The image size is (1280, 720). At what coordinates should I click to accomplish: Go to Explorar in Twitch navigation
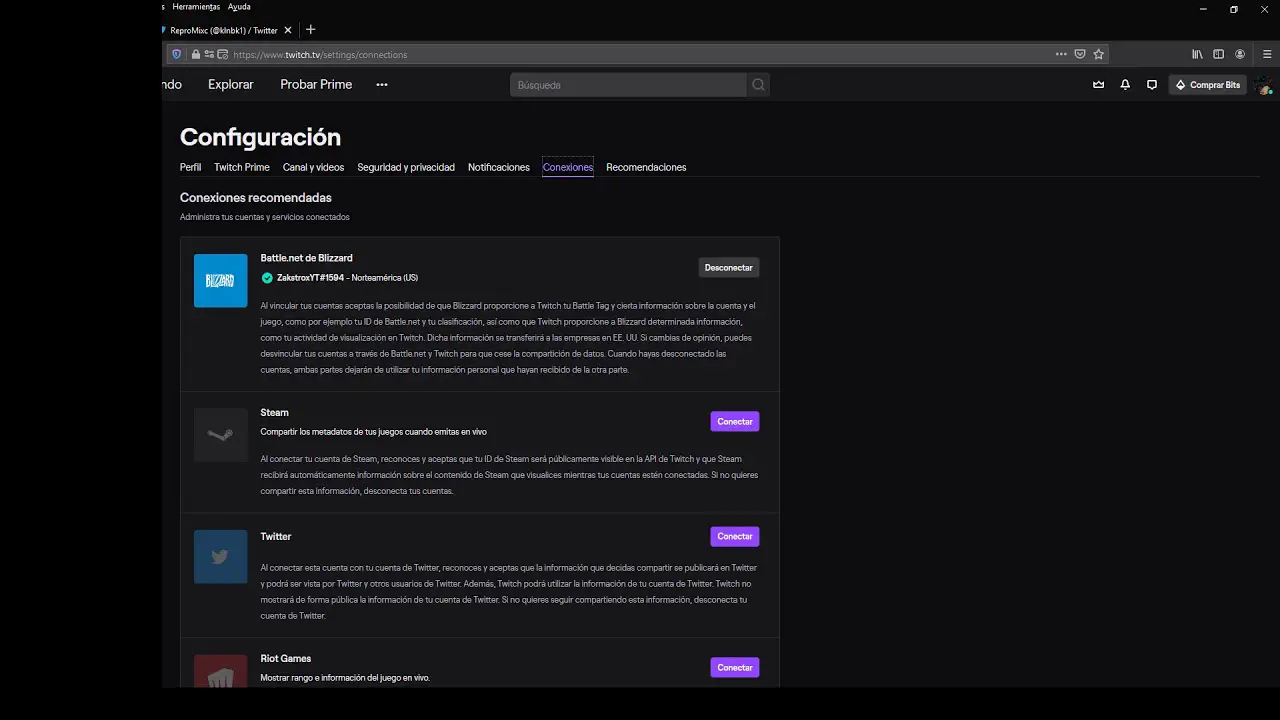[231, 85]
